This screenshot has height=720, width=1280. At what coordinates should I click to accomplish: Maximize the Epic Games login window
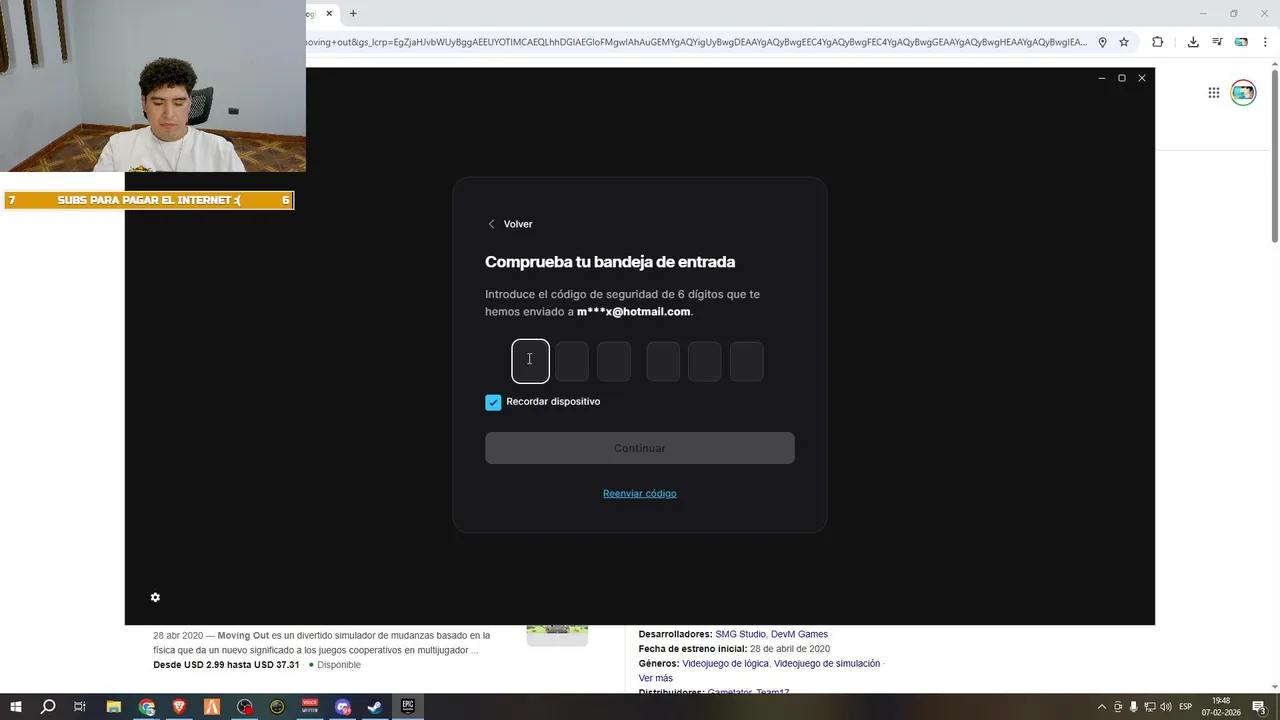(1122, 78)
